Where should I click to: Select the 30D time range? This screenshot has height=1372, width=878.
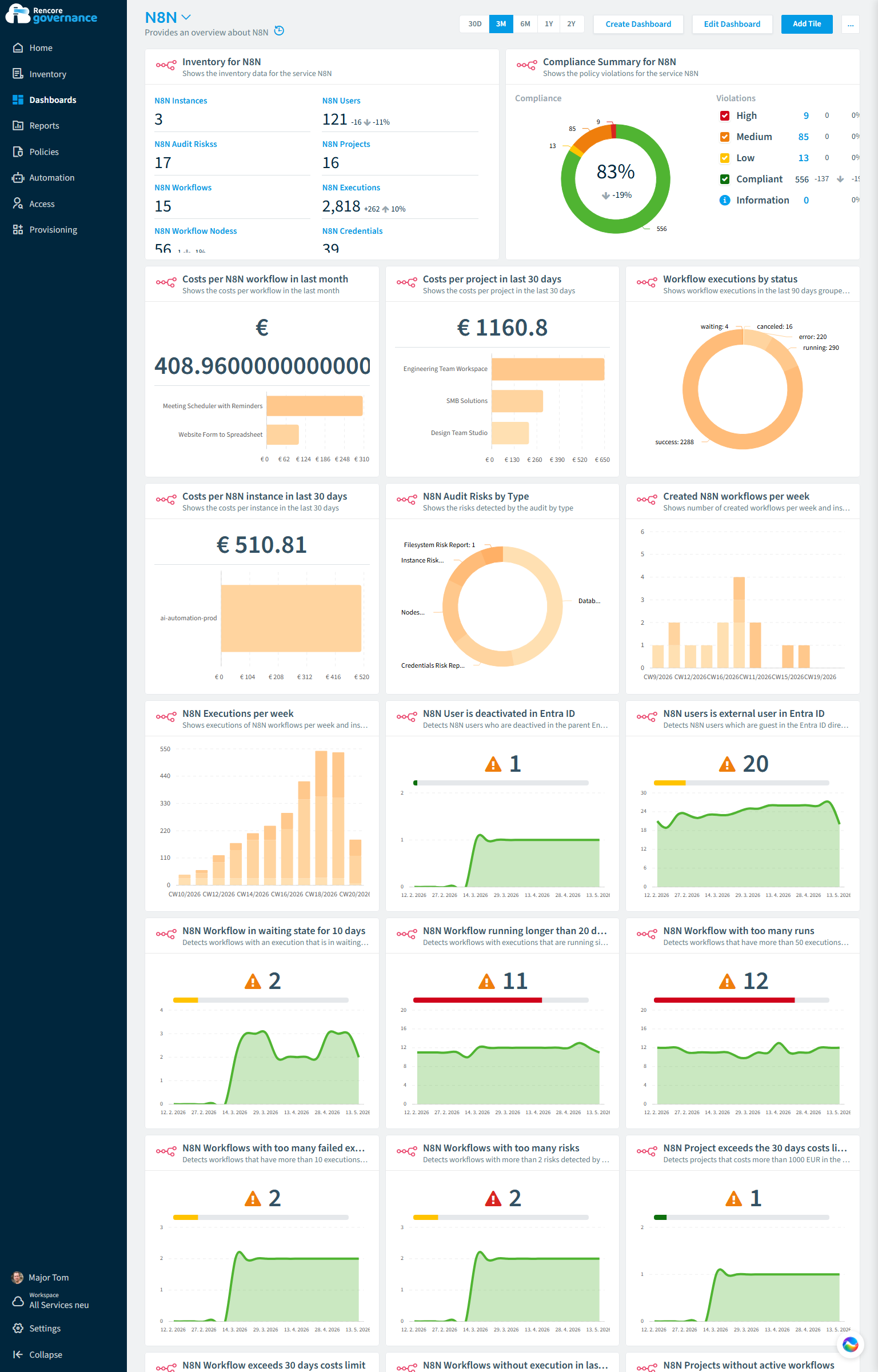pos(474,24)
